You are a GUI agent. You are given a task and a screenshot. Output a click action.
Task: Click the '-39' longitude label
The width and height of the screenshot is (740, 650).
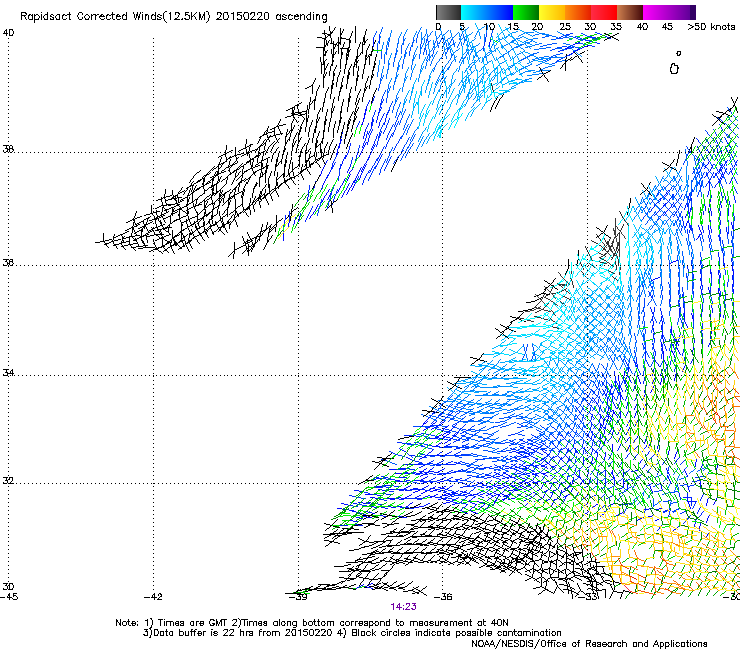pos(298,597)
